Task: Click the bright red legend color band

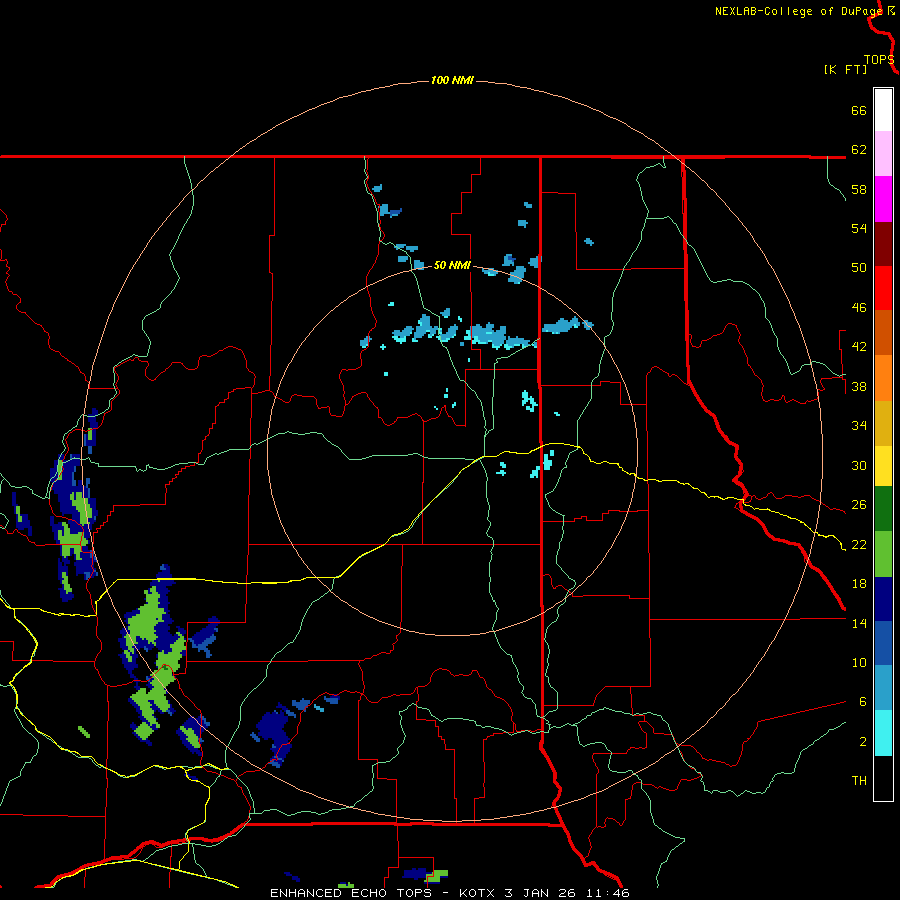Action: (883, 288)
